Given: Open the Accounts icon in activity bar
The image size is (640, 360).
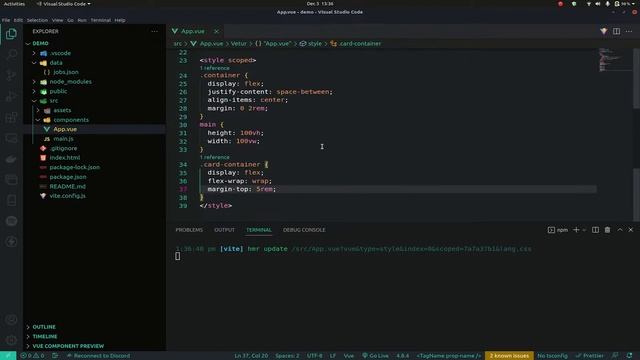Looking at the screenshot, I should (x=11, y=320).
